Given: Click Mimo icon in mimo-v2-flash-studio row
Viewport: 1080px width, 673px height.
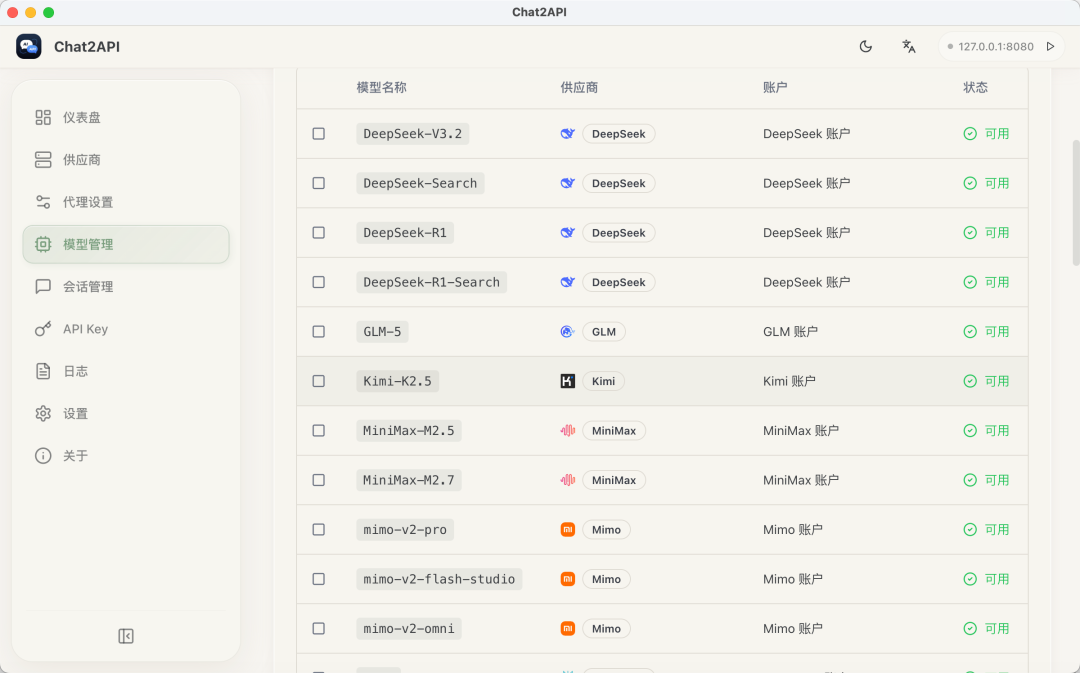Looking at the screenshot, I should click(x=568, y=579).
